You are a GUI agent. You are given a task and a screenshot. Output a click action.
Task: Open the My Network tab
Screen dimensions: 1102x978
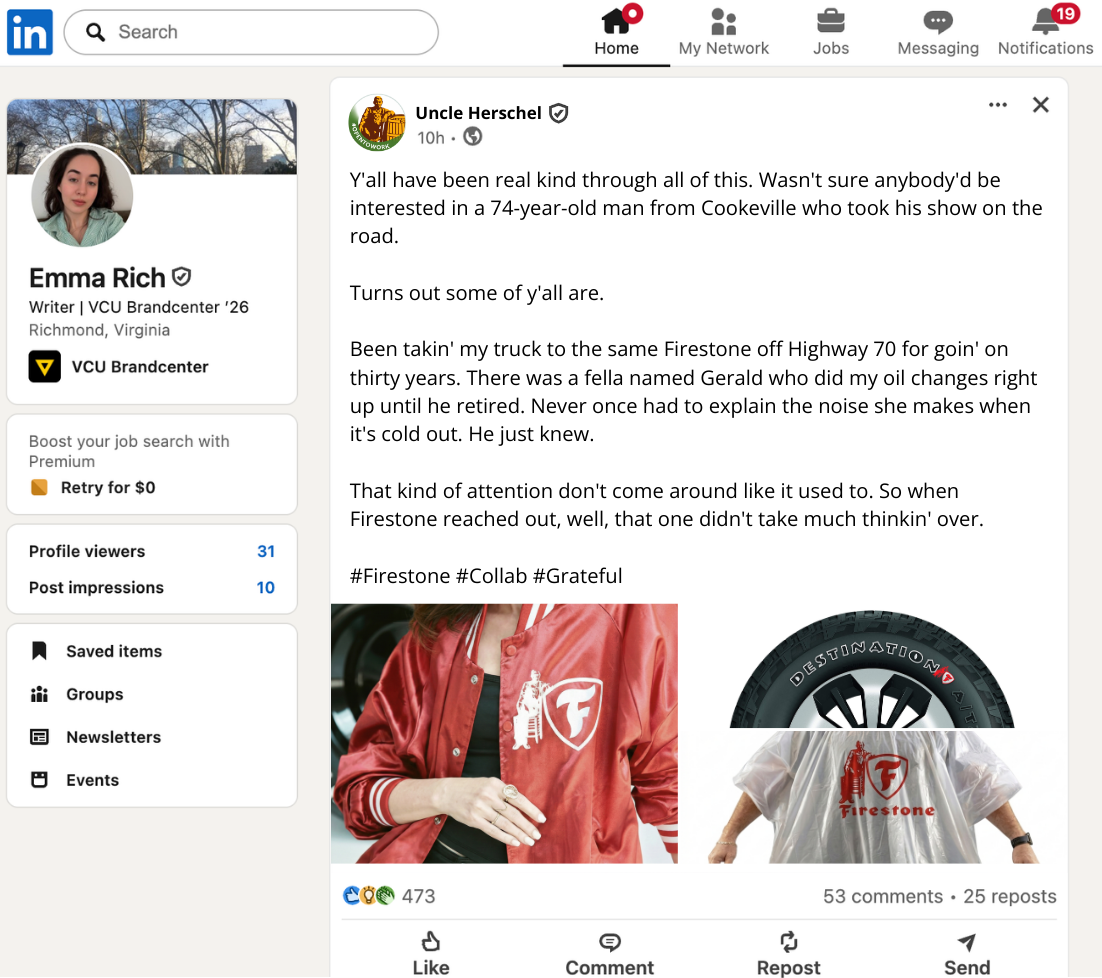(723, 32)
